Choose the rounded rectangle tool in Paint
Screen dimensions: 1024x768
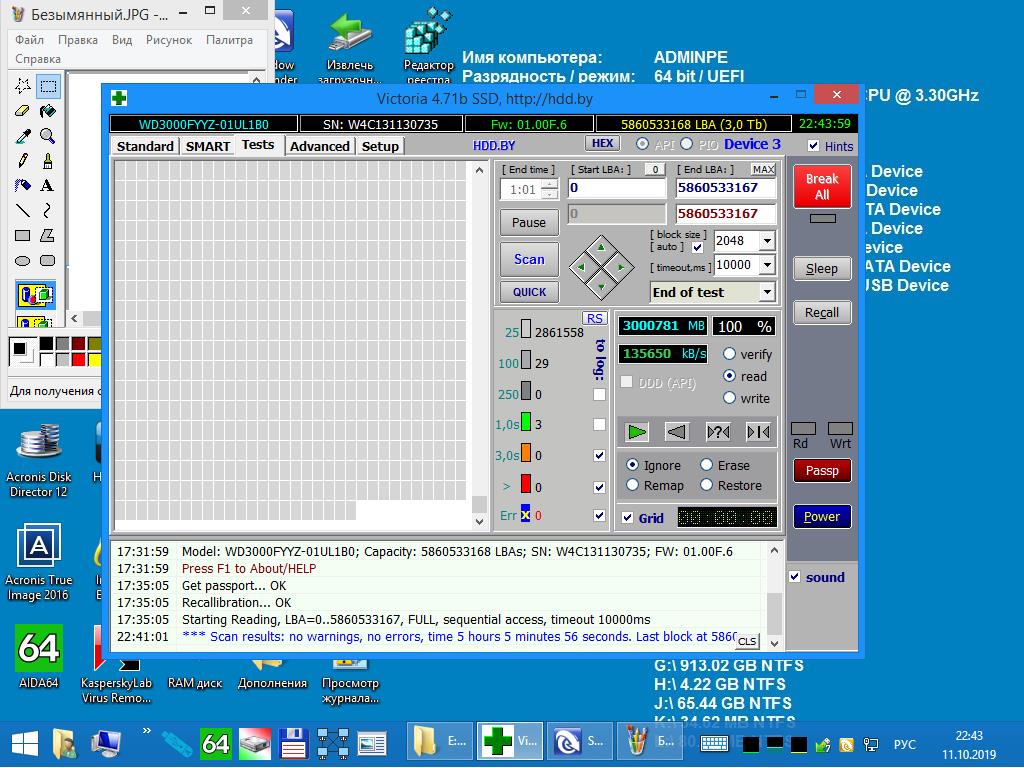click(x=48, y=261)
